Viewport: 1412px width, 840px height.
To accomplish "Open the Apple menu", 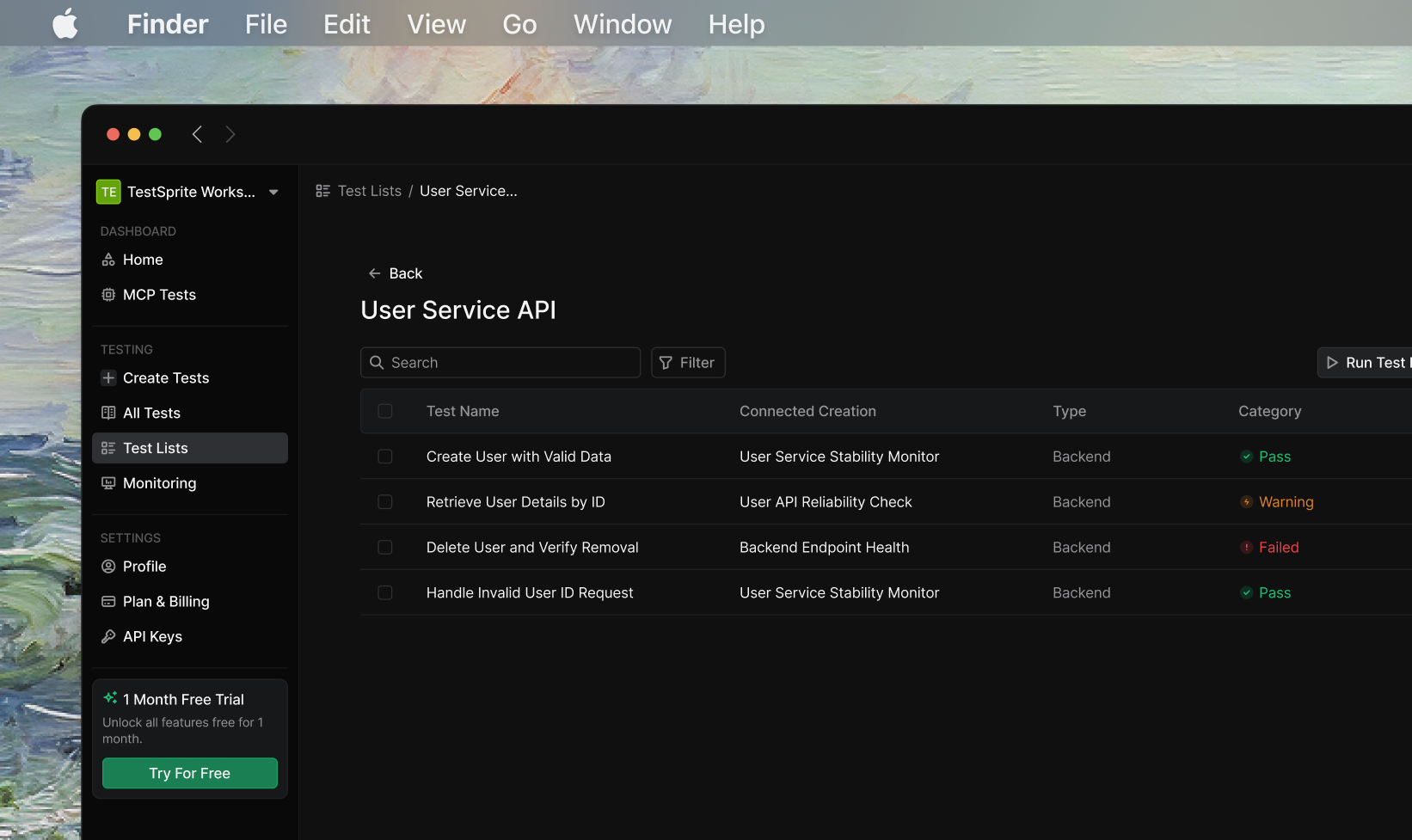I will 65,24.
